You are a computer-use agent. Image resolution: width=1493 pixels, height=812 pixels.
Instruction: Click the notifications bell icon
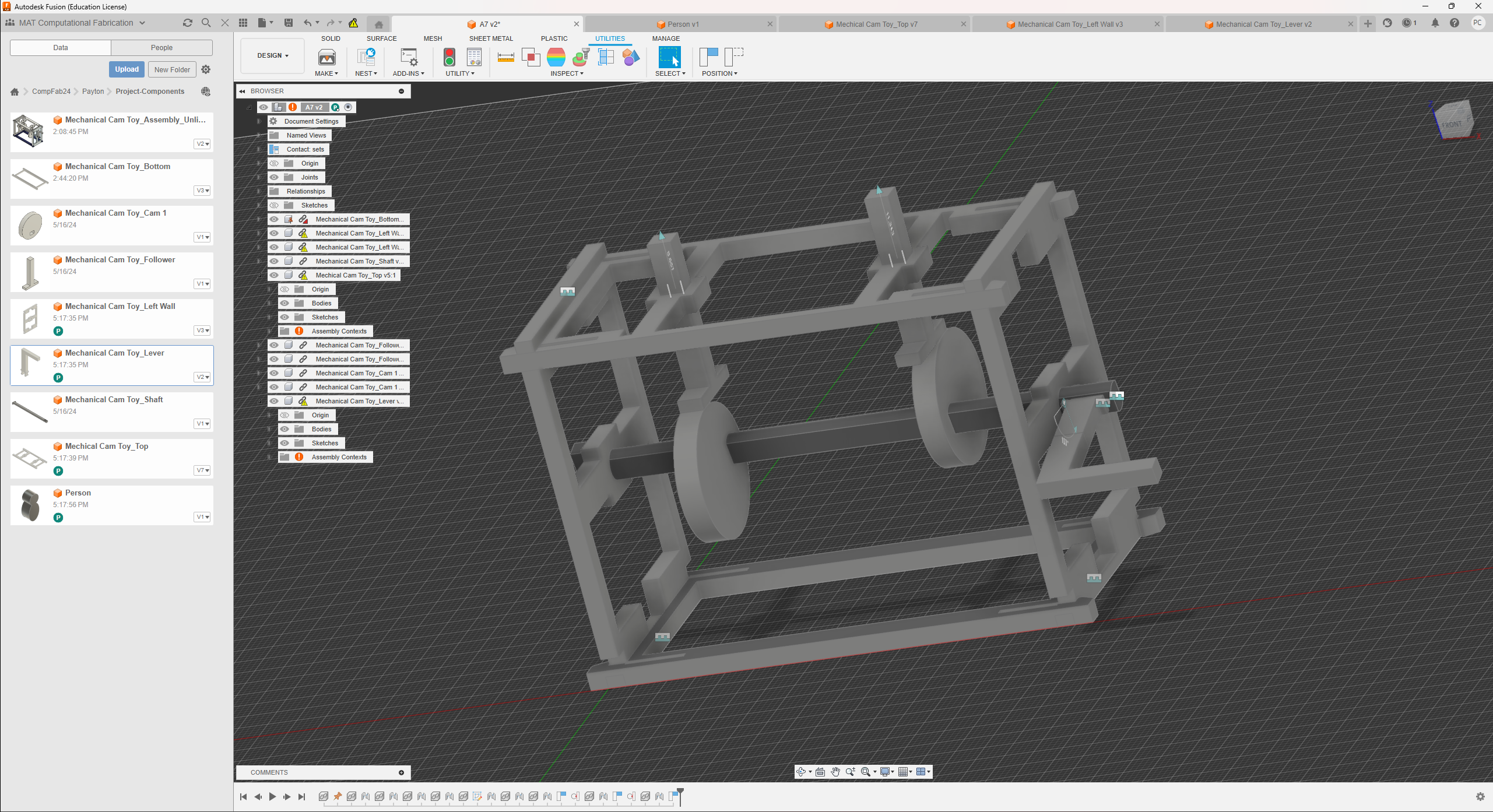point(1435,23)
